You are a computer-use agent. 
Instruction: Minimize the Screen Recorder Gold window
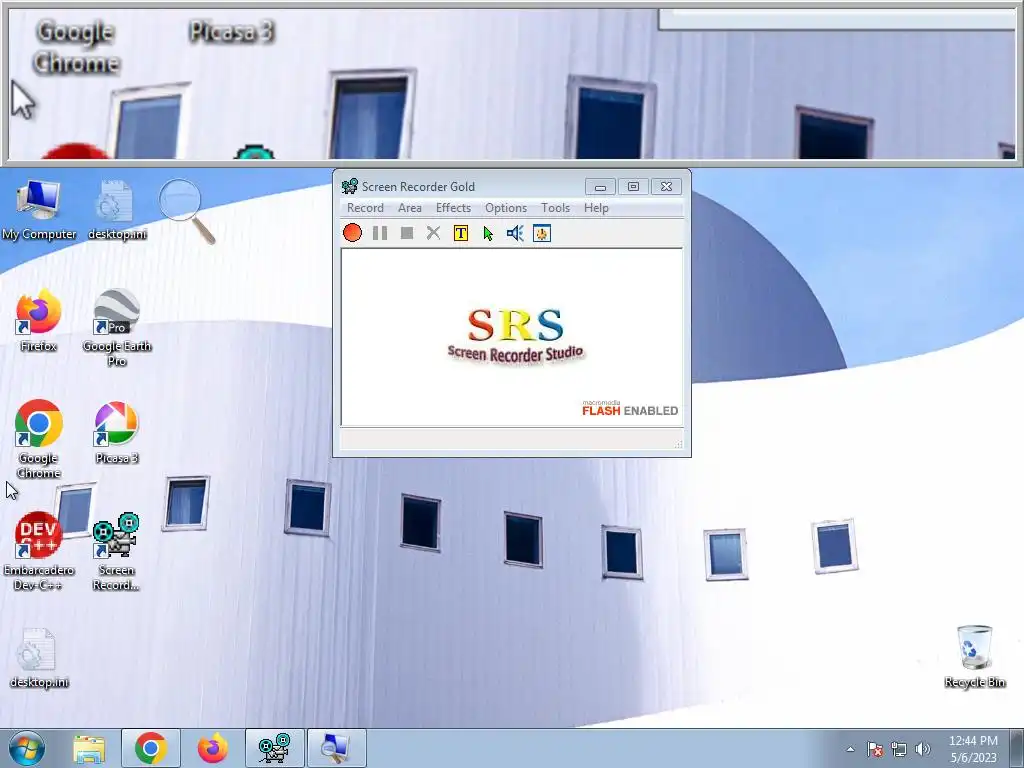[600, 187]
